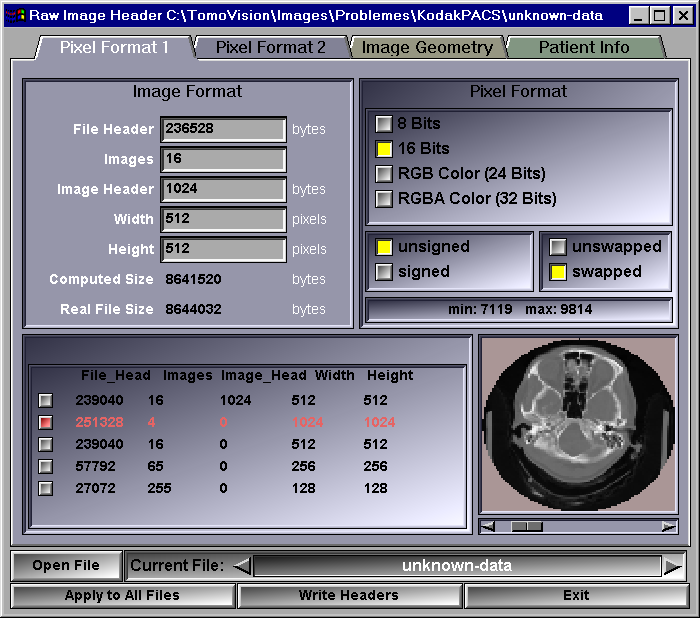
Task: Click the Height pixels field
Action: 223,249
